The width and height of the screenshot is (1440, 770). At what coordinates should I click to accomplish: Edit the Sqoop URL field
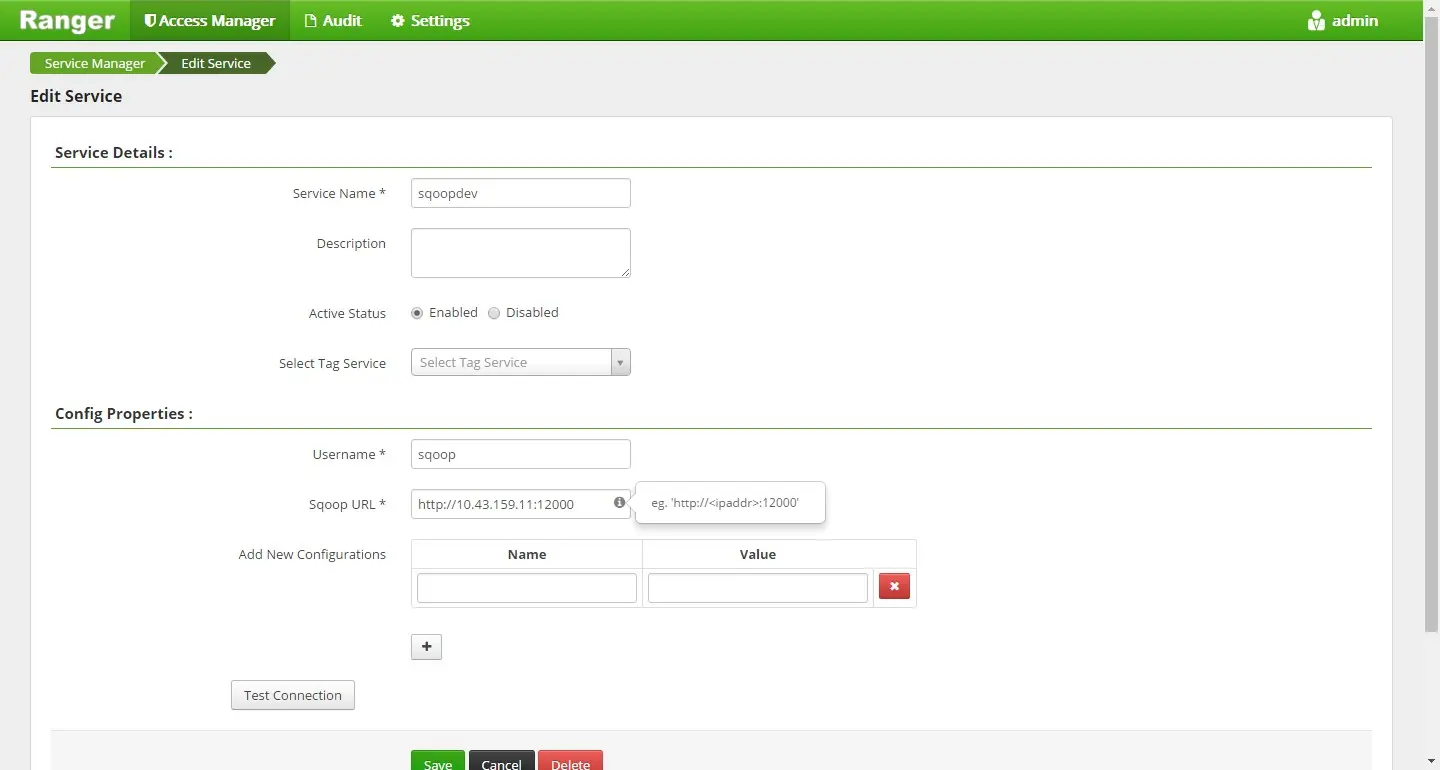click(x=521, y=504)
